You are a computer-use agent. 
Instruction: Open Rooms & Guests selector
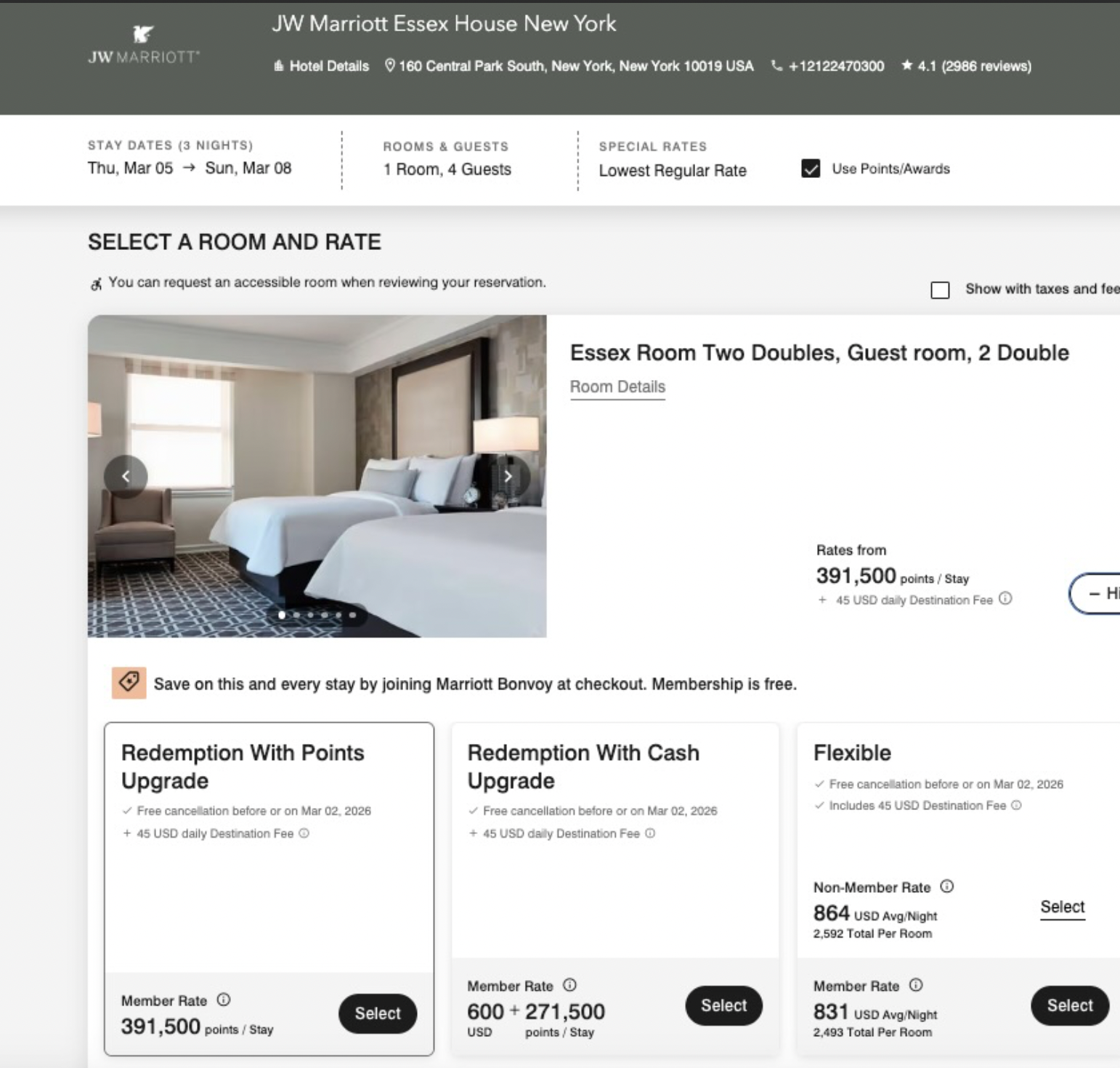(447, 169)
